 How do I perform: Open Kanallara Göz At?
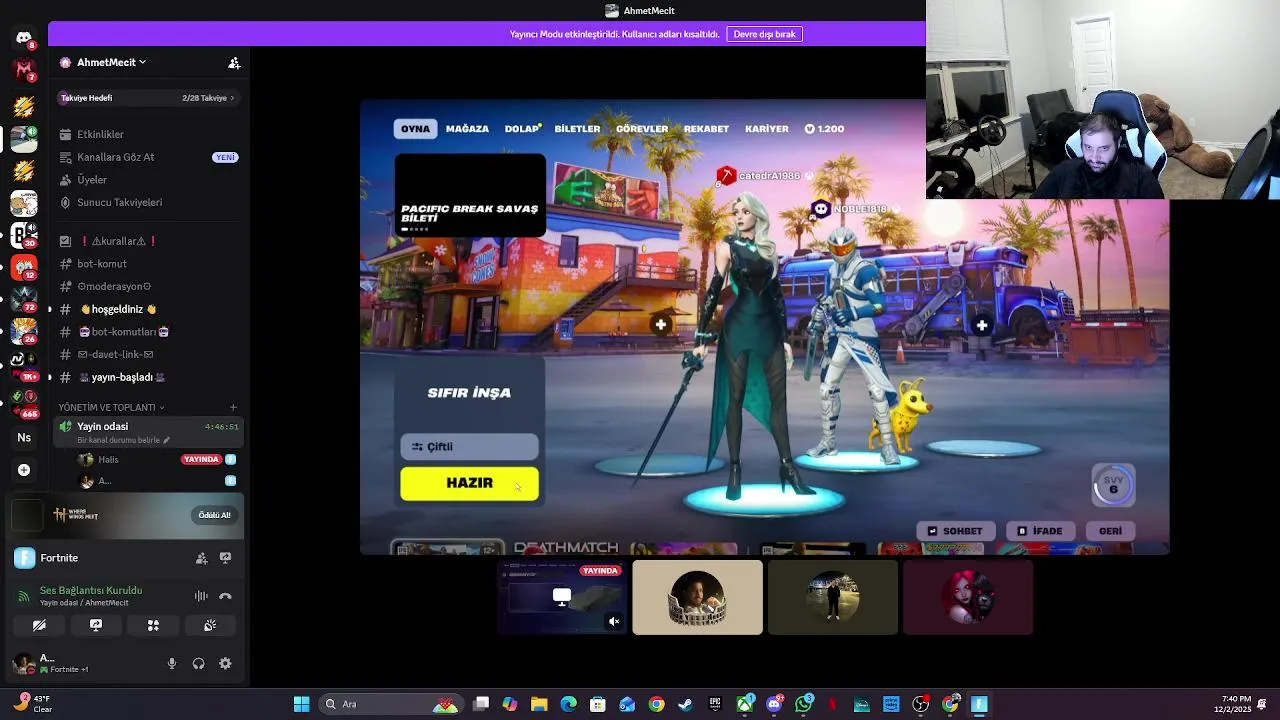148,157
